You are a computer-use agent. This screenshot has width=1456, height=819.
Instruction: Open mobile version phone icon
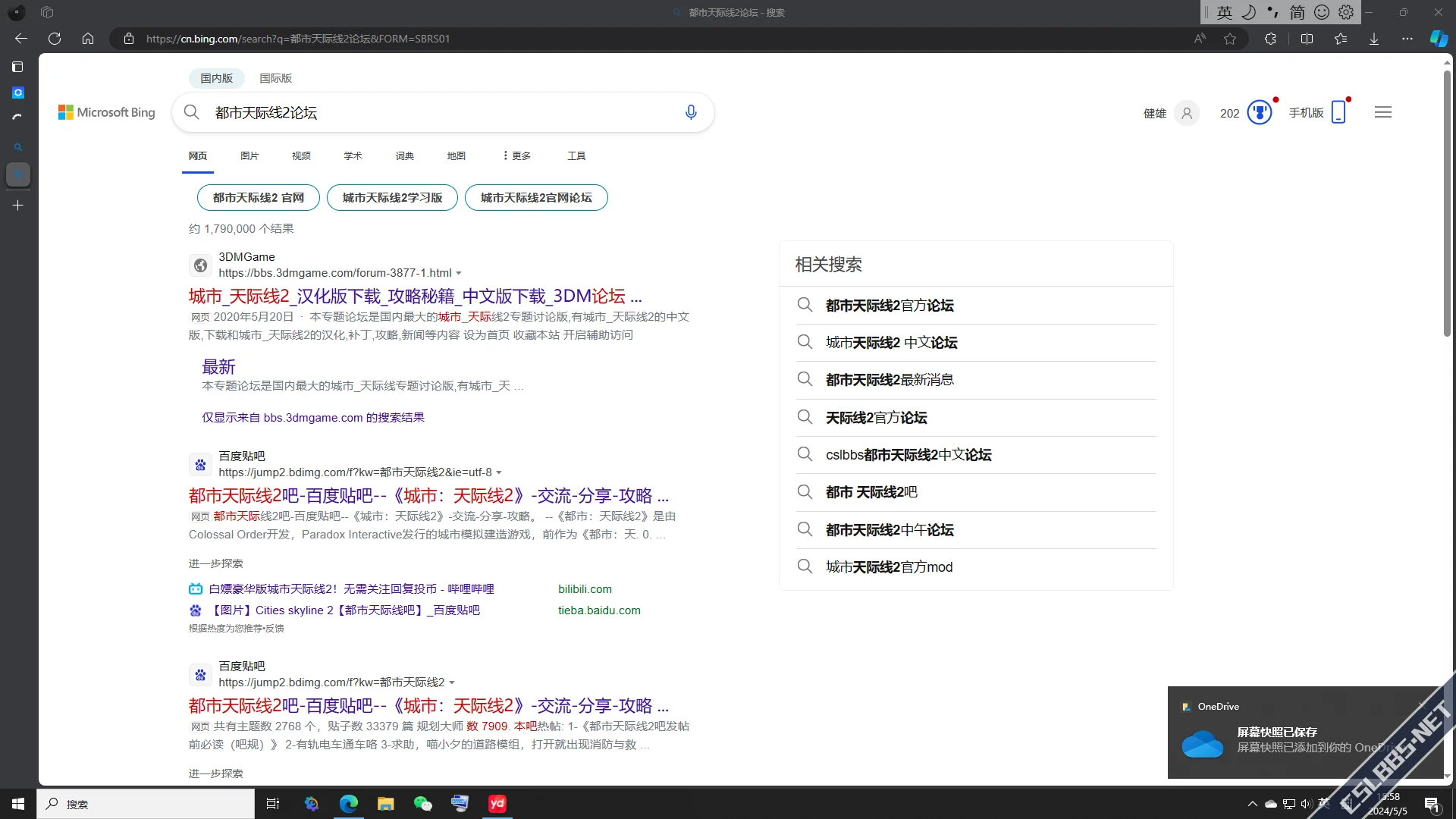pyautogui.click(x=1338, y=112)
